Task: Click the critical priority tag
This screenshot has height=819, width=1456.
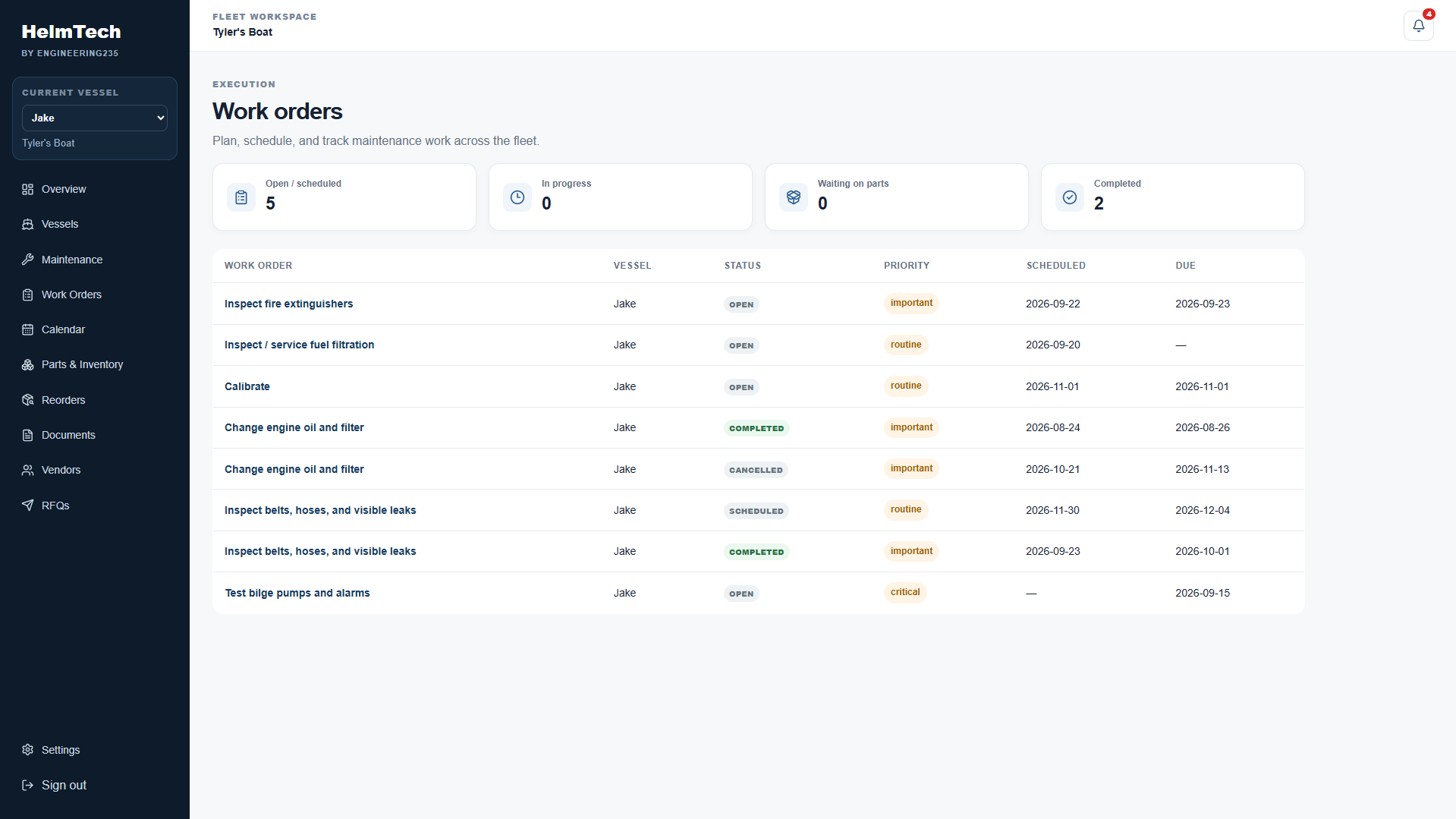Action: pos(905,592)
